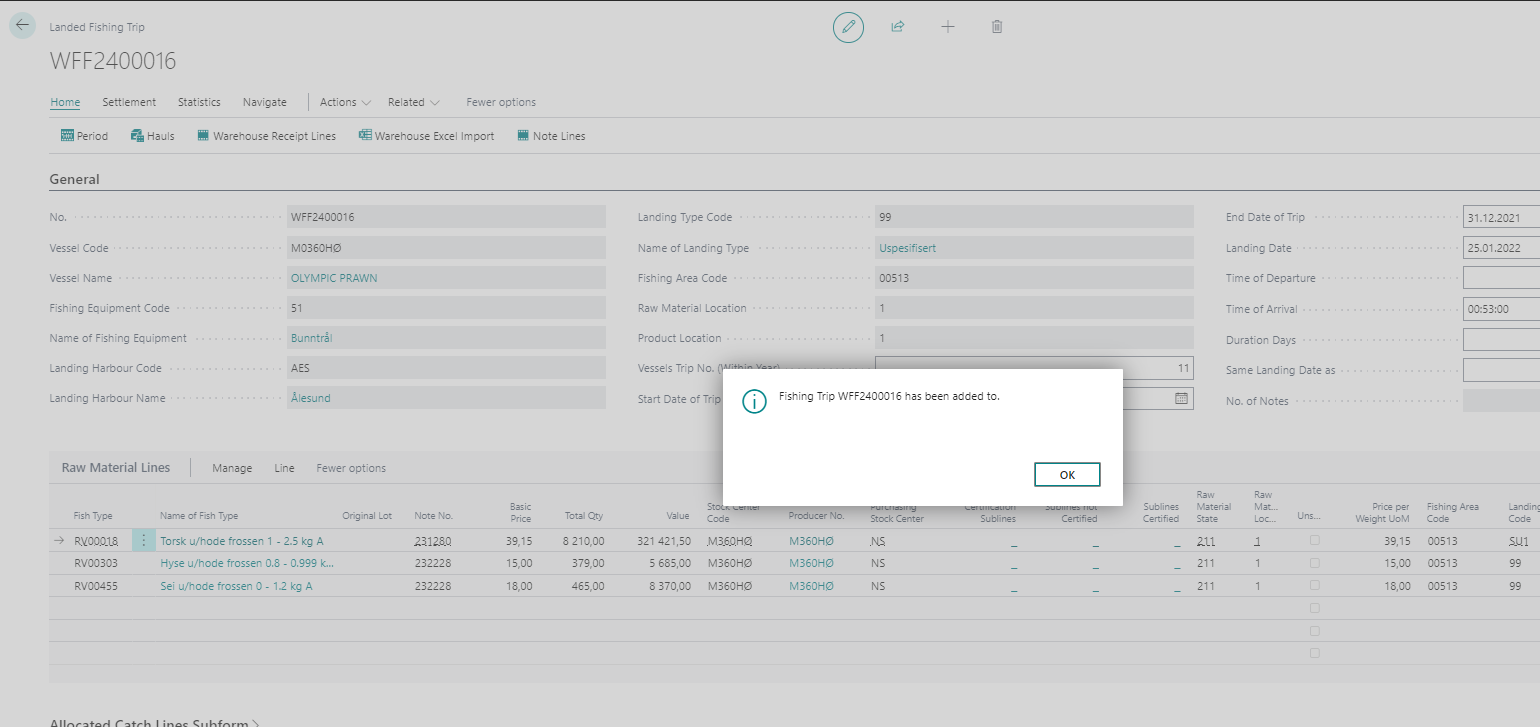The image size is (1540, 727).
Task: Expand Allocated Catch Lines Subform section
Action: 155,722
